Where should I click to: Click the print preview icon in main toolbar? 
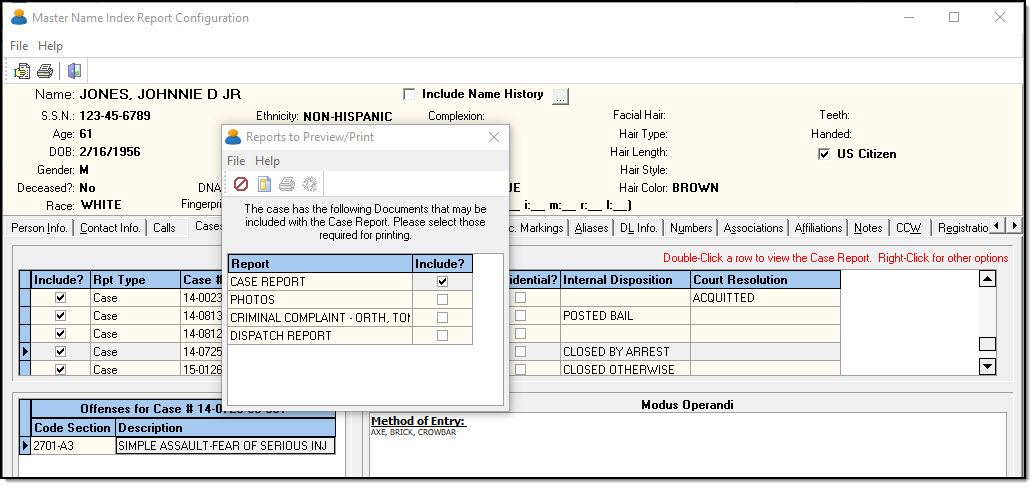tap(22, 71)
